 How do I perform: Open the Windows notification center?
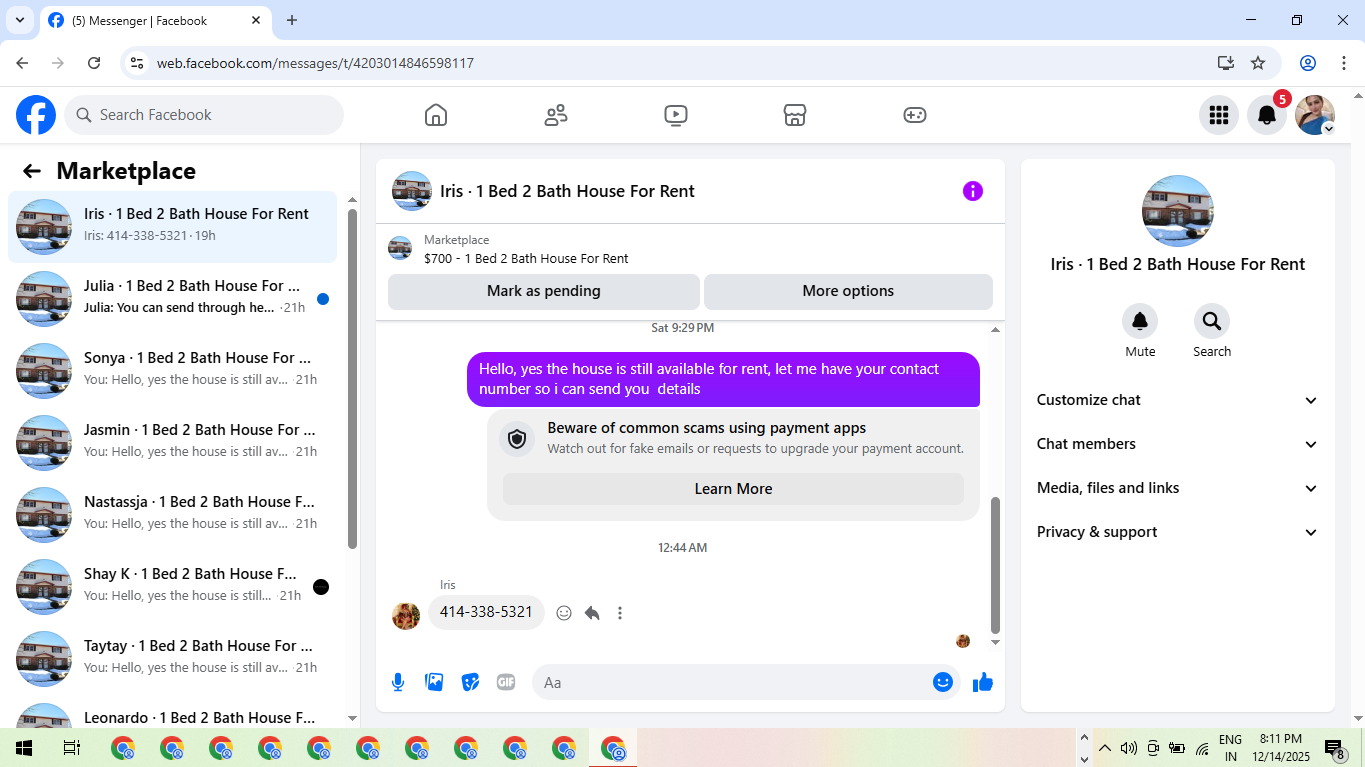click(1334, 748)
